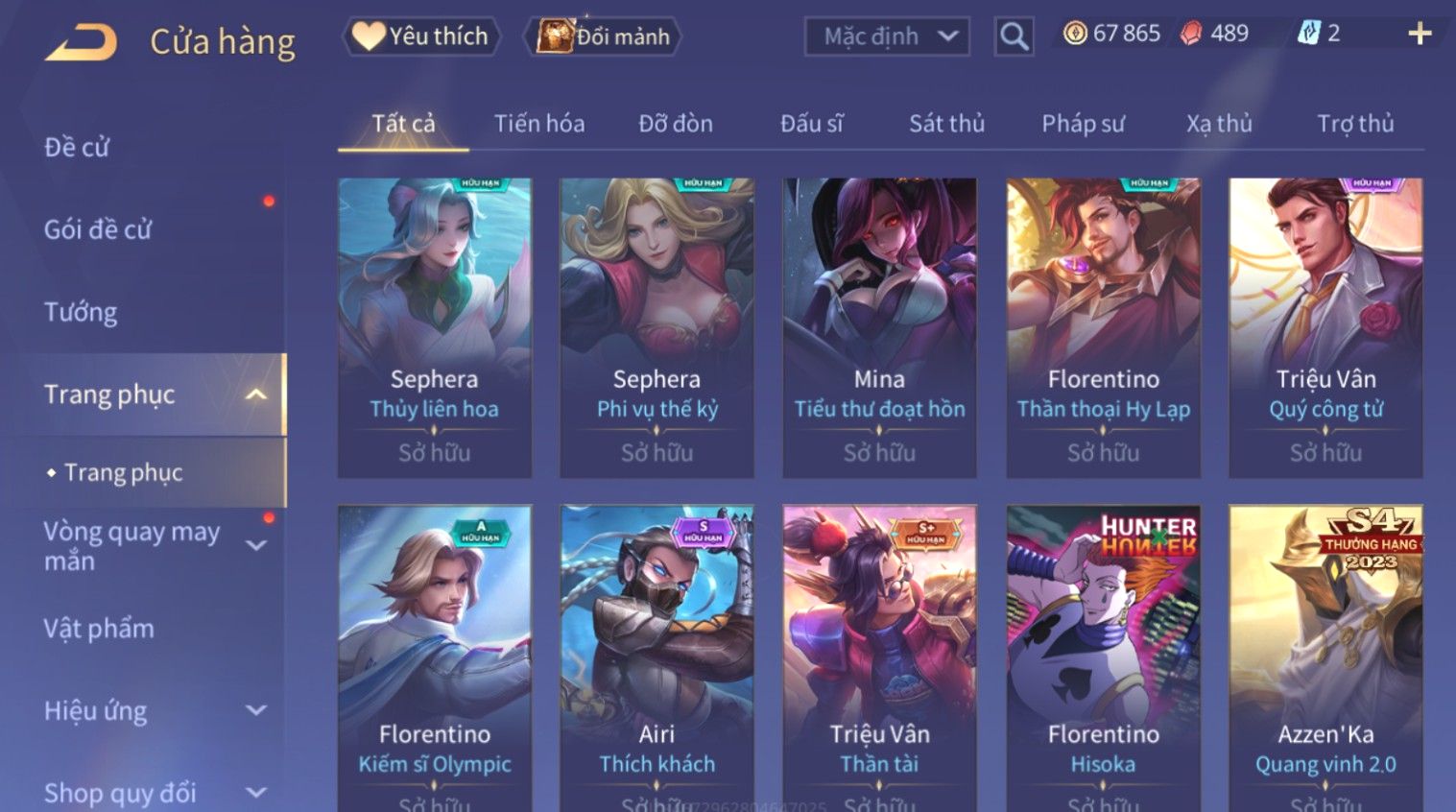The image size is (1456, 812).
Task: Click the plus icon to add currency
Action: [x=1420, y=35]
